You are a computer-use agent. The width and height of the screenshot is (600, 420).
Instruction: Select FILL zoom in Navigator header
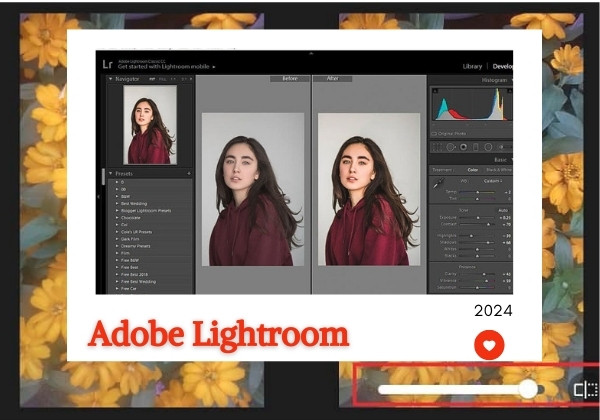pyautogui.click(x=163, y=79)
